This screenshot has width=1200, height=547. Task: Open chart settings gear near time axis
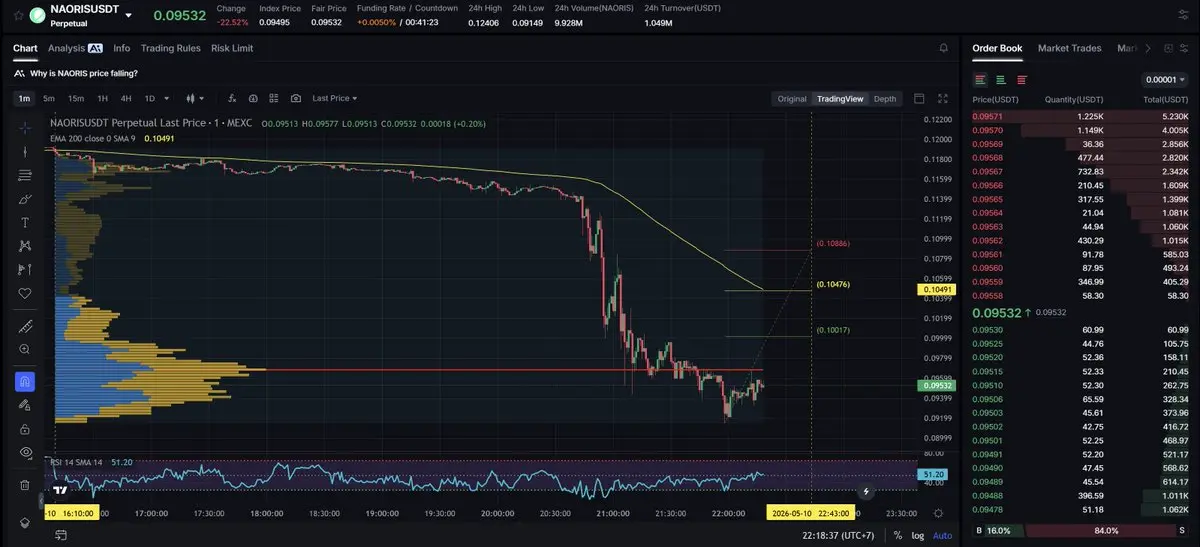(x=937, y=512)
